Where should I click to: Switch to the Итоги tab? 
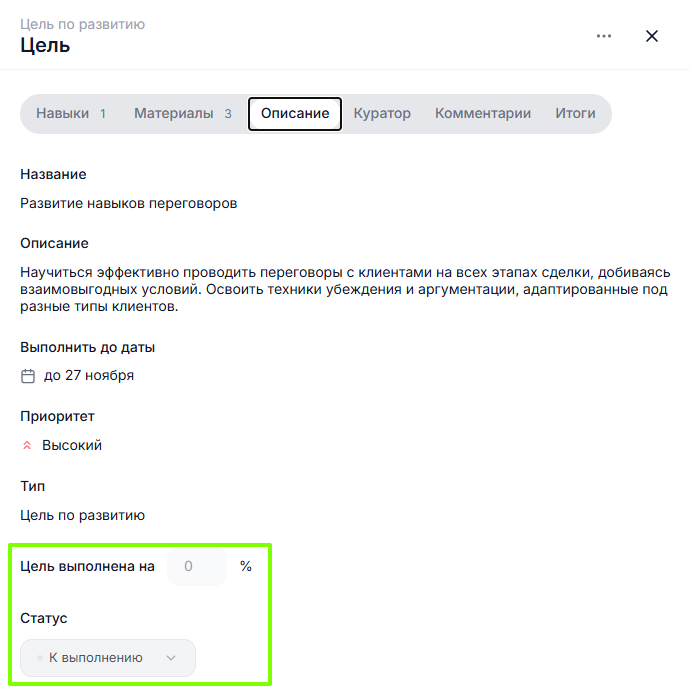(x=575, y=114)
